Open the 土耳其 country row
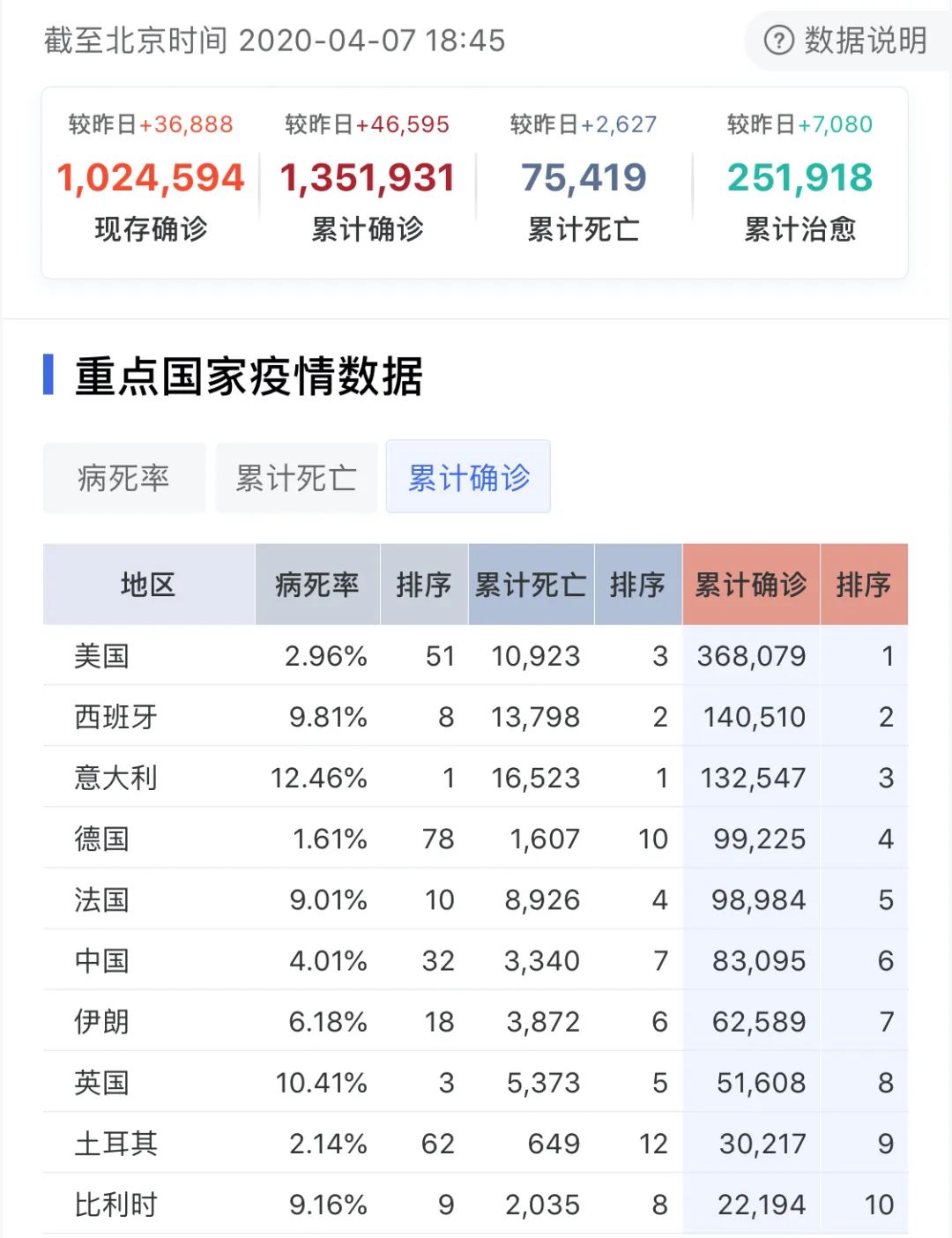 [115, 1144]
